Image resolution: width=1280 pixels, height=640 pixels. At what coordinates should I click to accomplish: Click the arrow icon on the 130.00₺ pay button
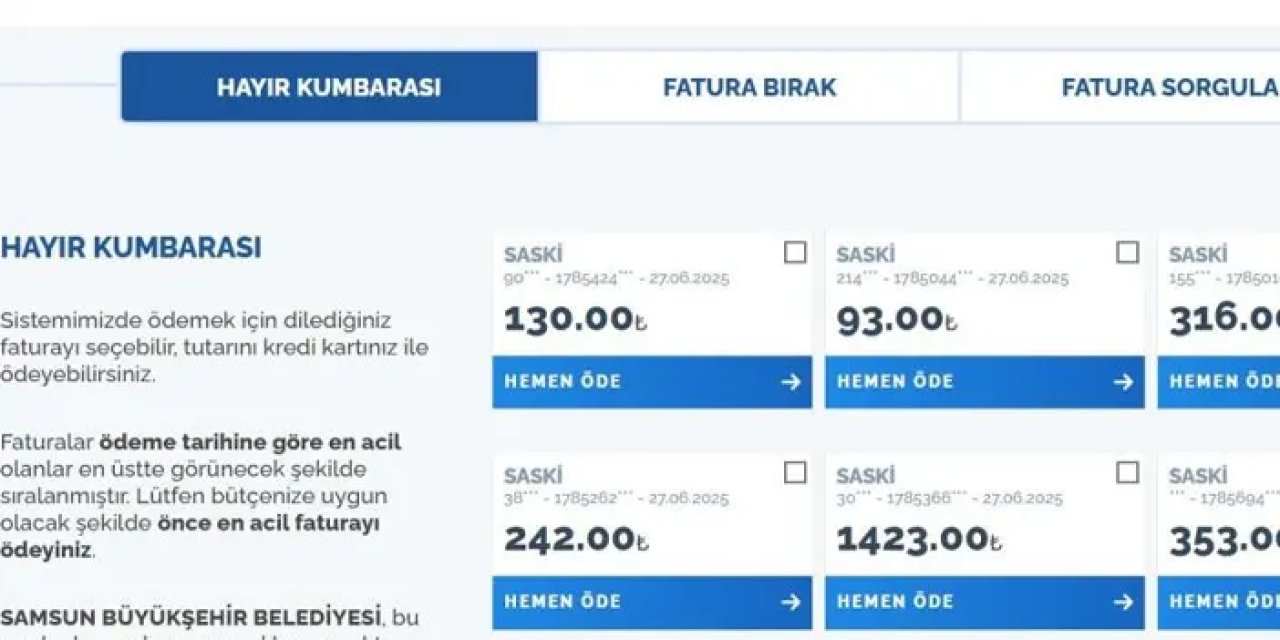tap(790, 381)
